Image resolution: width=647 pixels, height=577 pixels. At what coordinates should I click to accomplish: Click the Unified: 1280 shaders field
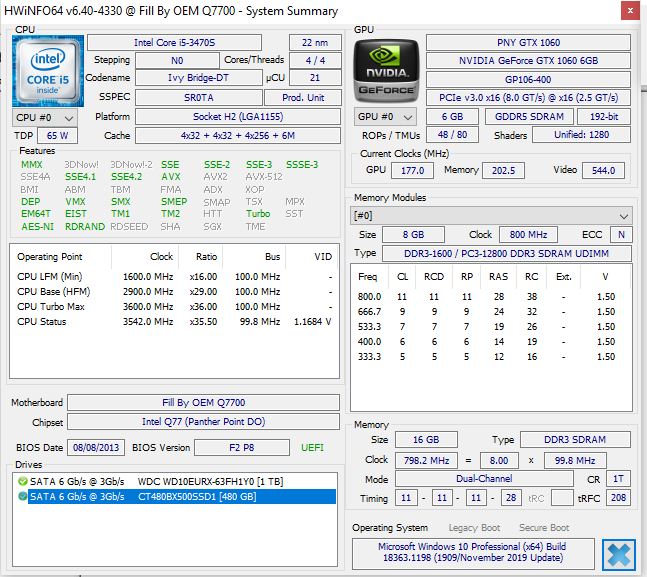[x=581, y=135]
